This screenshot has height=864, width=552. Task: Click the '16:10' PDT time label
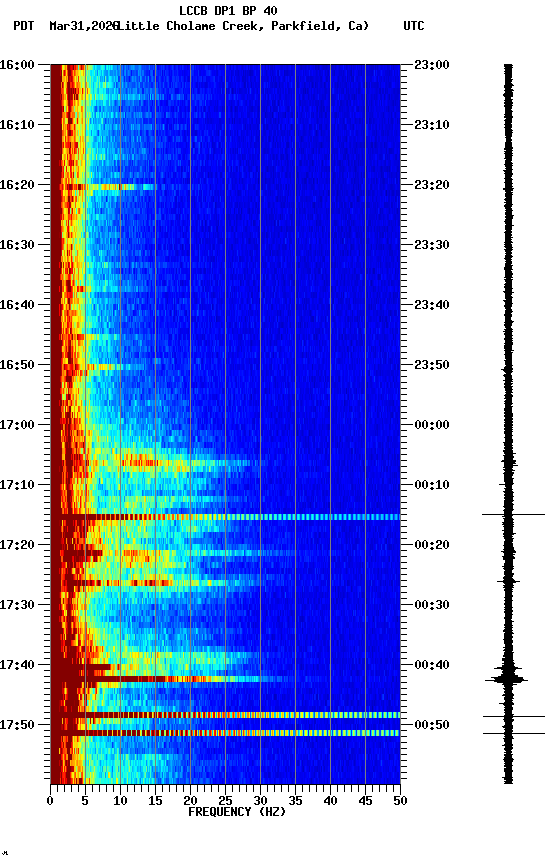pyautogui.click(x=17, y=125)
